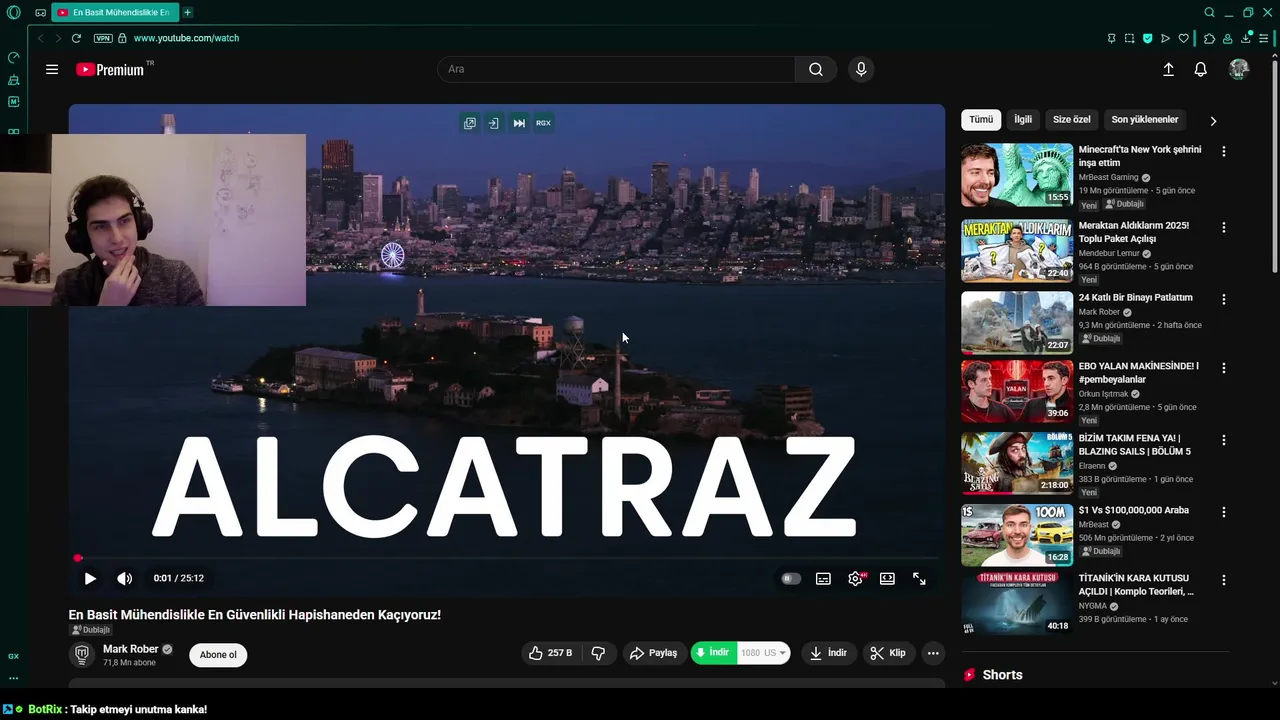Image resolution: width=1280 pixels, height=720 pixels.
Task: Click the green İndir download button
Action: coord(714,653)
